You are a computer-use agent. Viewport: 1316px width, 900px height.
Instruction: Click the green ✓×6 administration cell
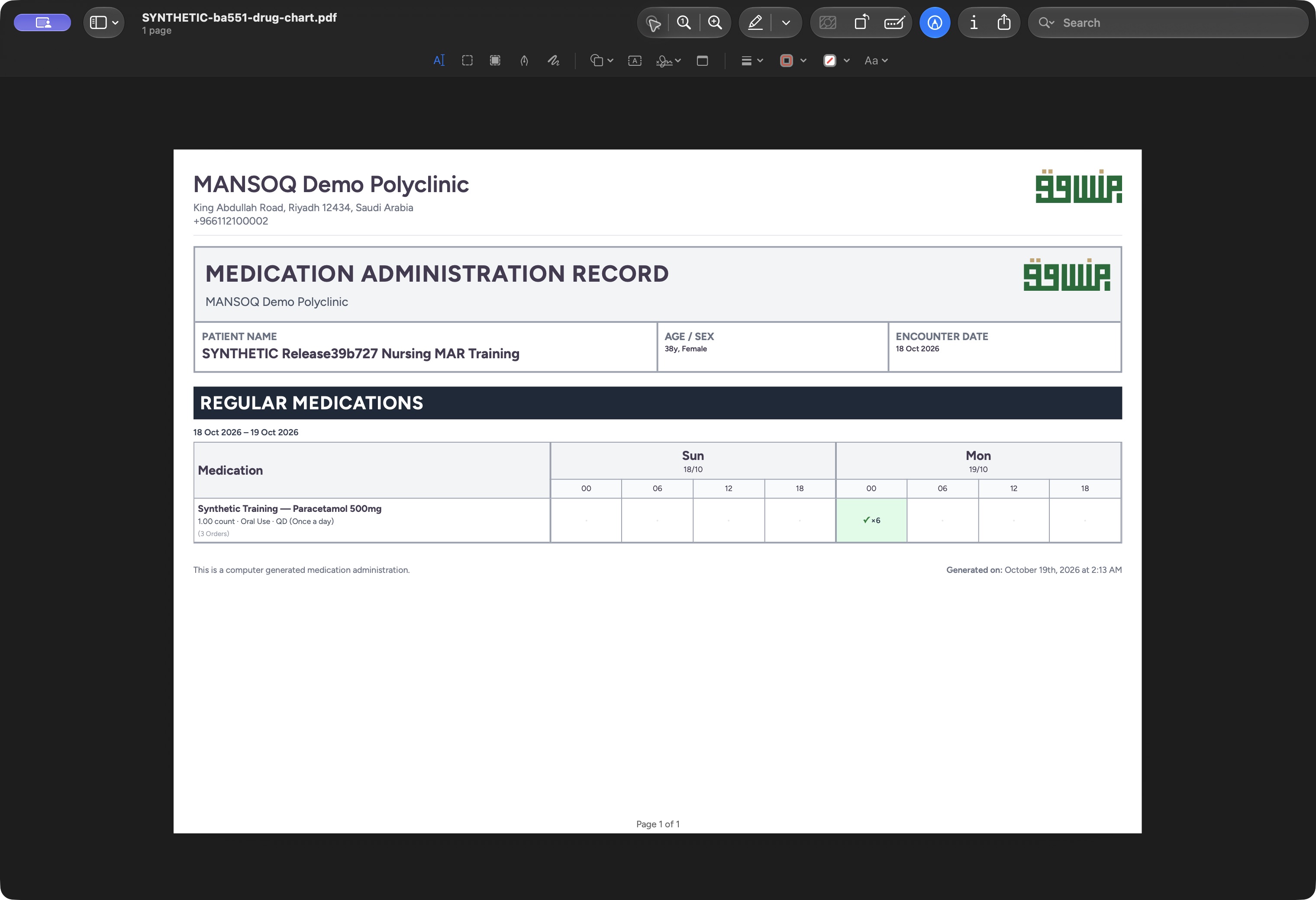click(871, 520)
